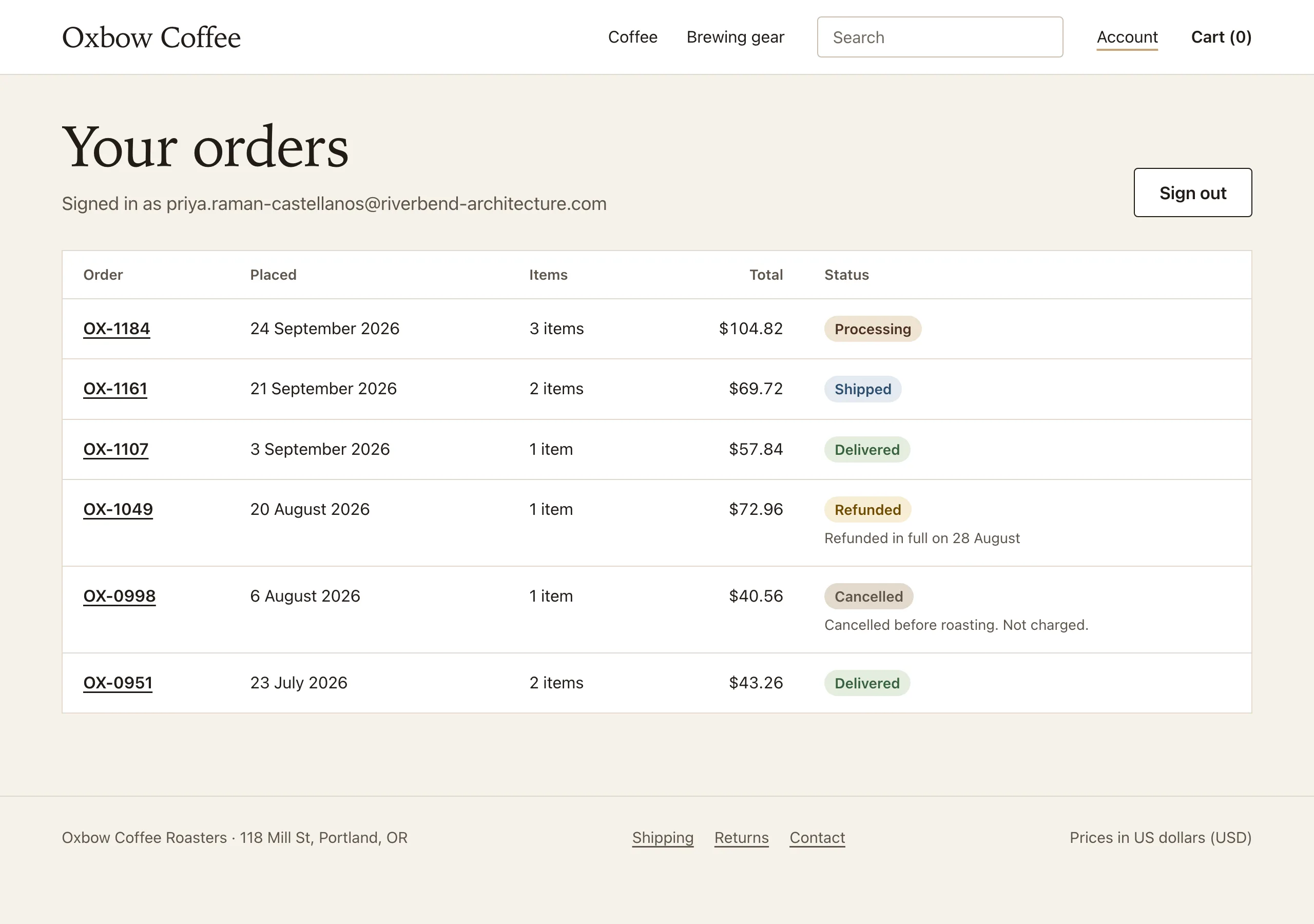1314x924 pixels.
Task: Click the Sign out button
Action: tap(1193, 193)
